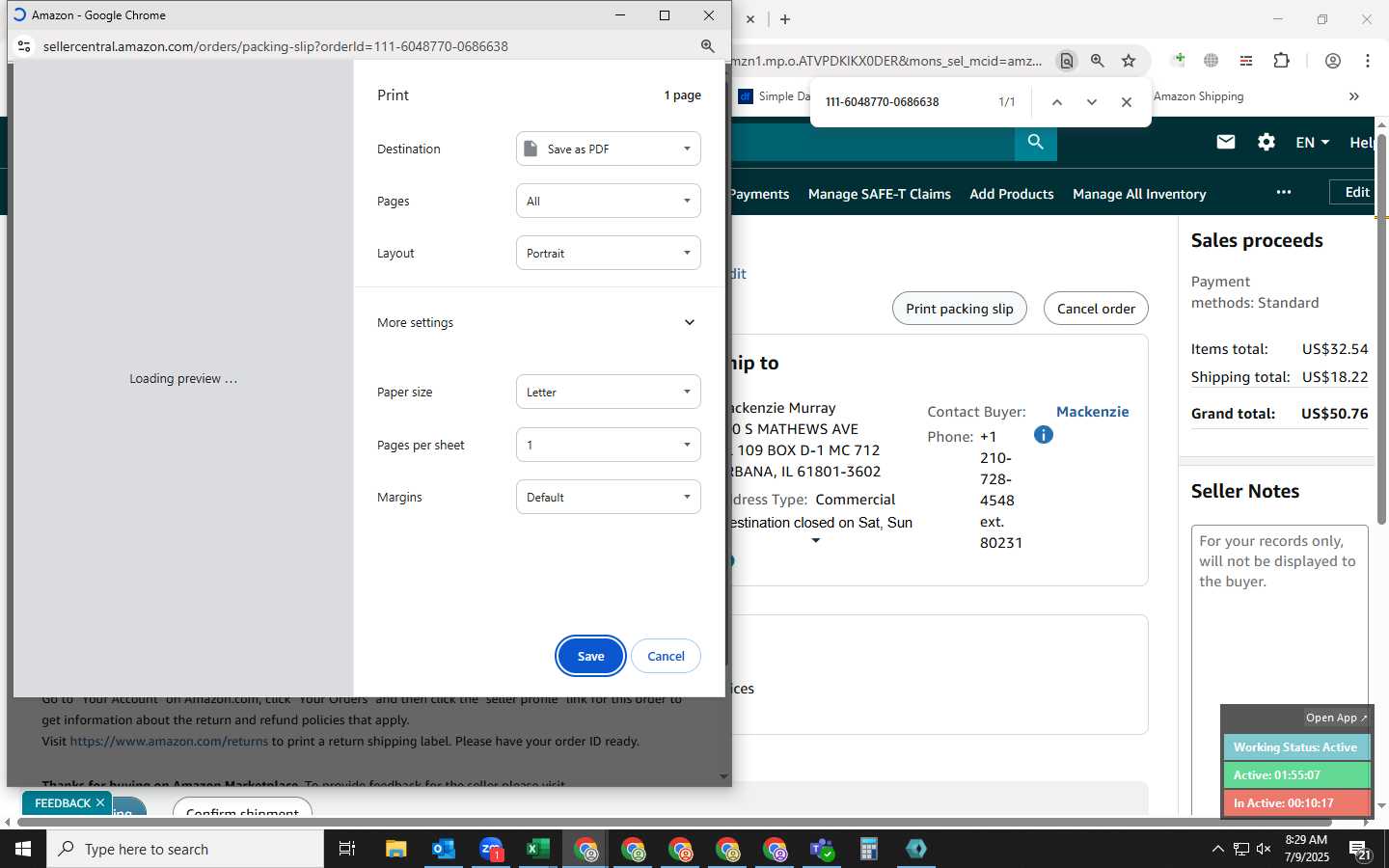Click the Confirm shipment button

[242, 808]
